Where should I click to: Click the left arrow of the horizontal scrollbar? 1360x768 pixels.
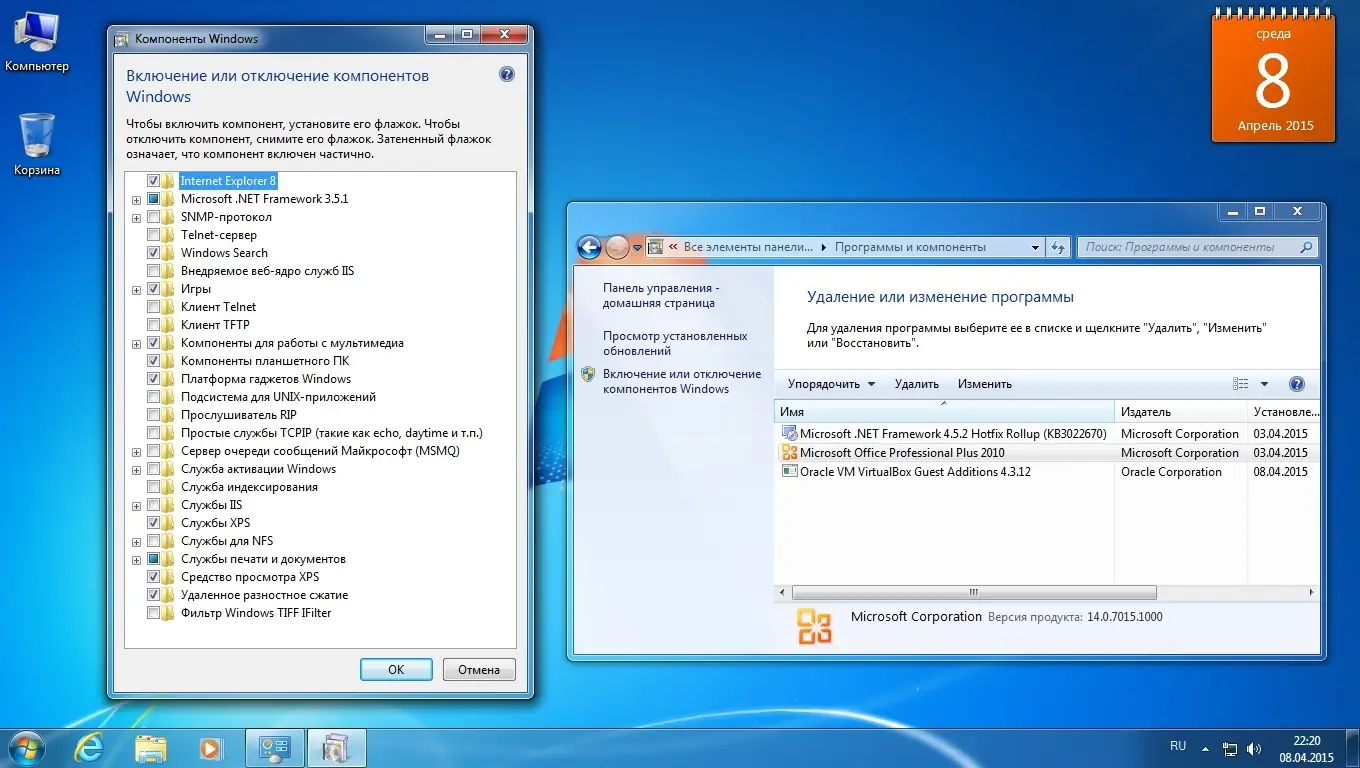(783, 592)
